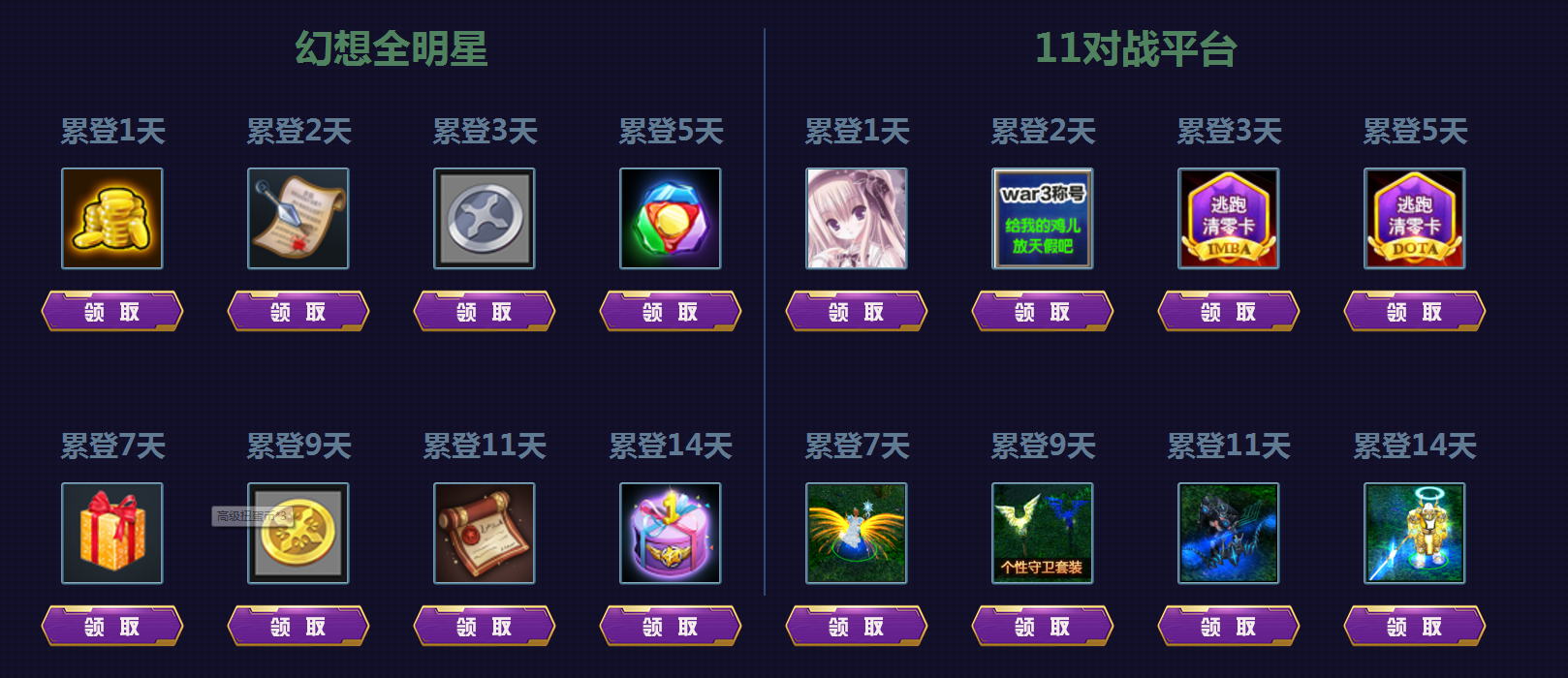Click 领取 under 11对战平台 累登2天
The width and height of the screenshot is (1568, 678).
pos(1043,311)
